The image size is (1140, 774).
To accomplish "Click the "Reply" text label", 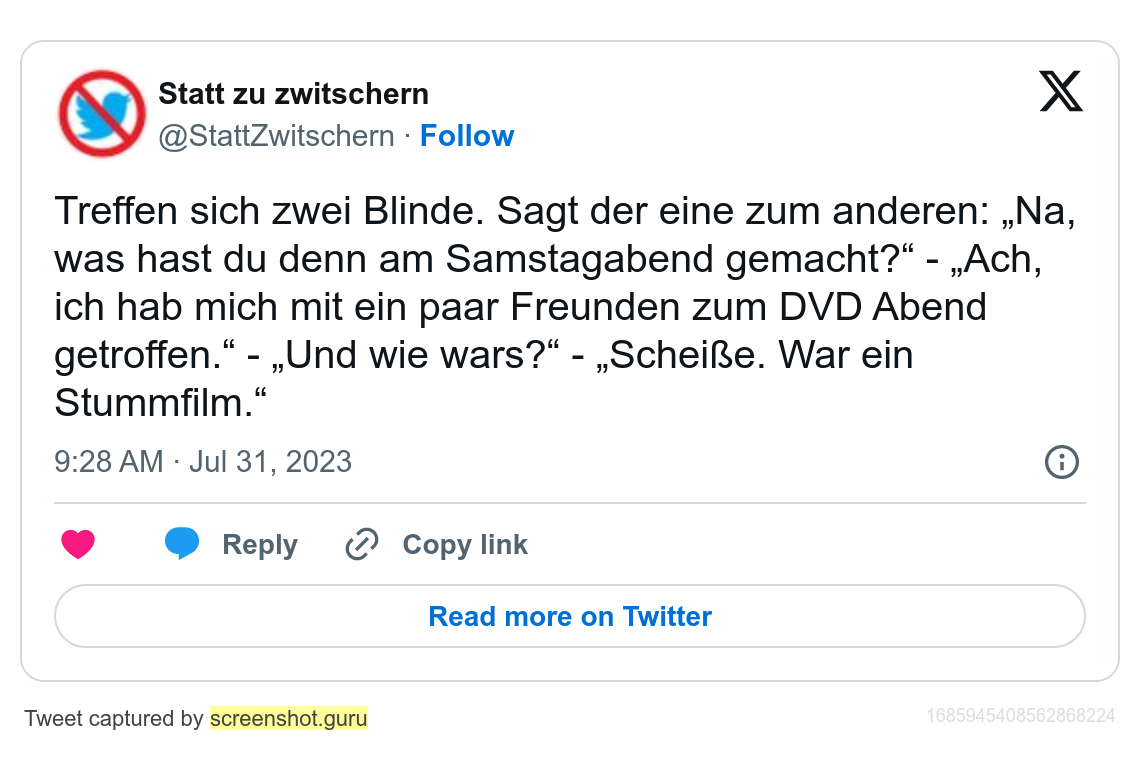I will click(260, 545).
